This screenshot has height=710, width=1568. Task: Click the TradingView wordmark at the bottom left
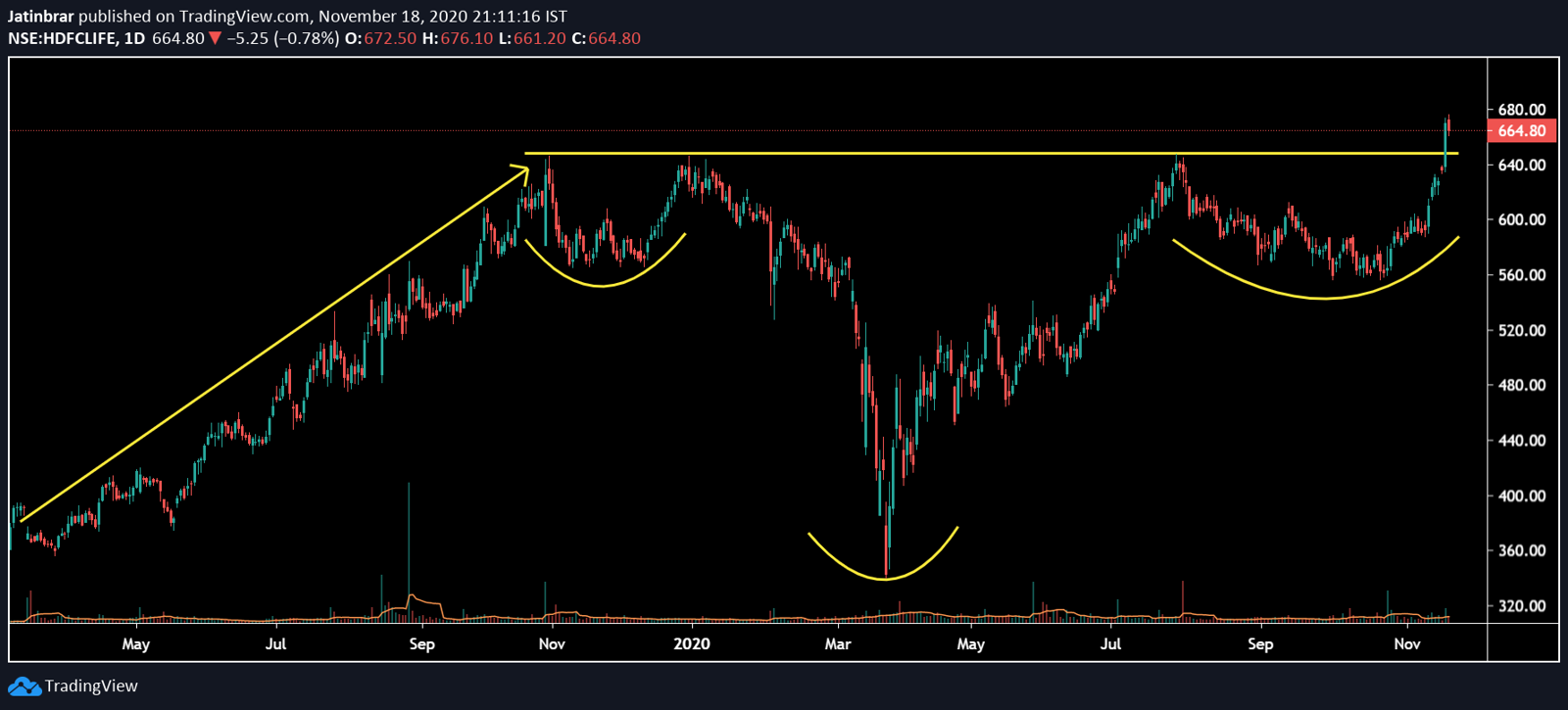[x=91, y=686]
